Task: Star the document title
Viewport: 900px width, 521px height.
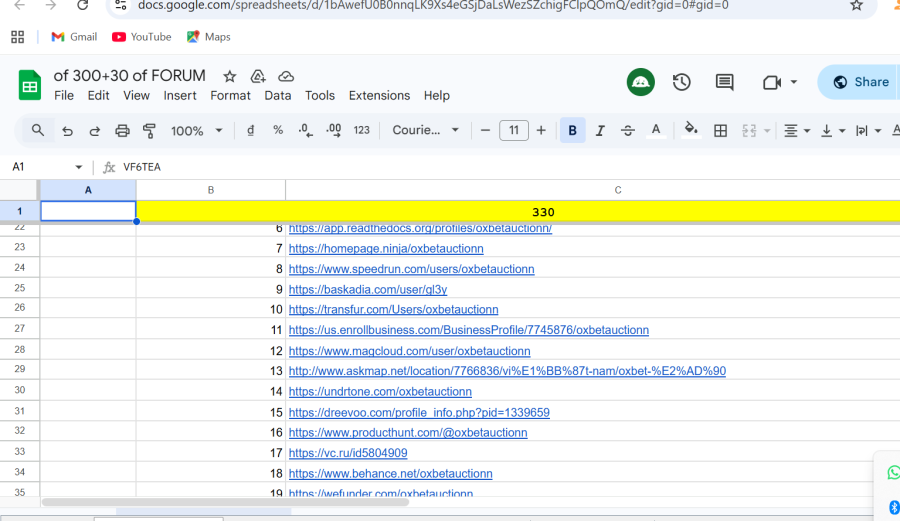Action: click(230, 76)
